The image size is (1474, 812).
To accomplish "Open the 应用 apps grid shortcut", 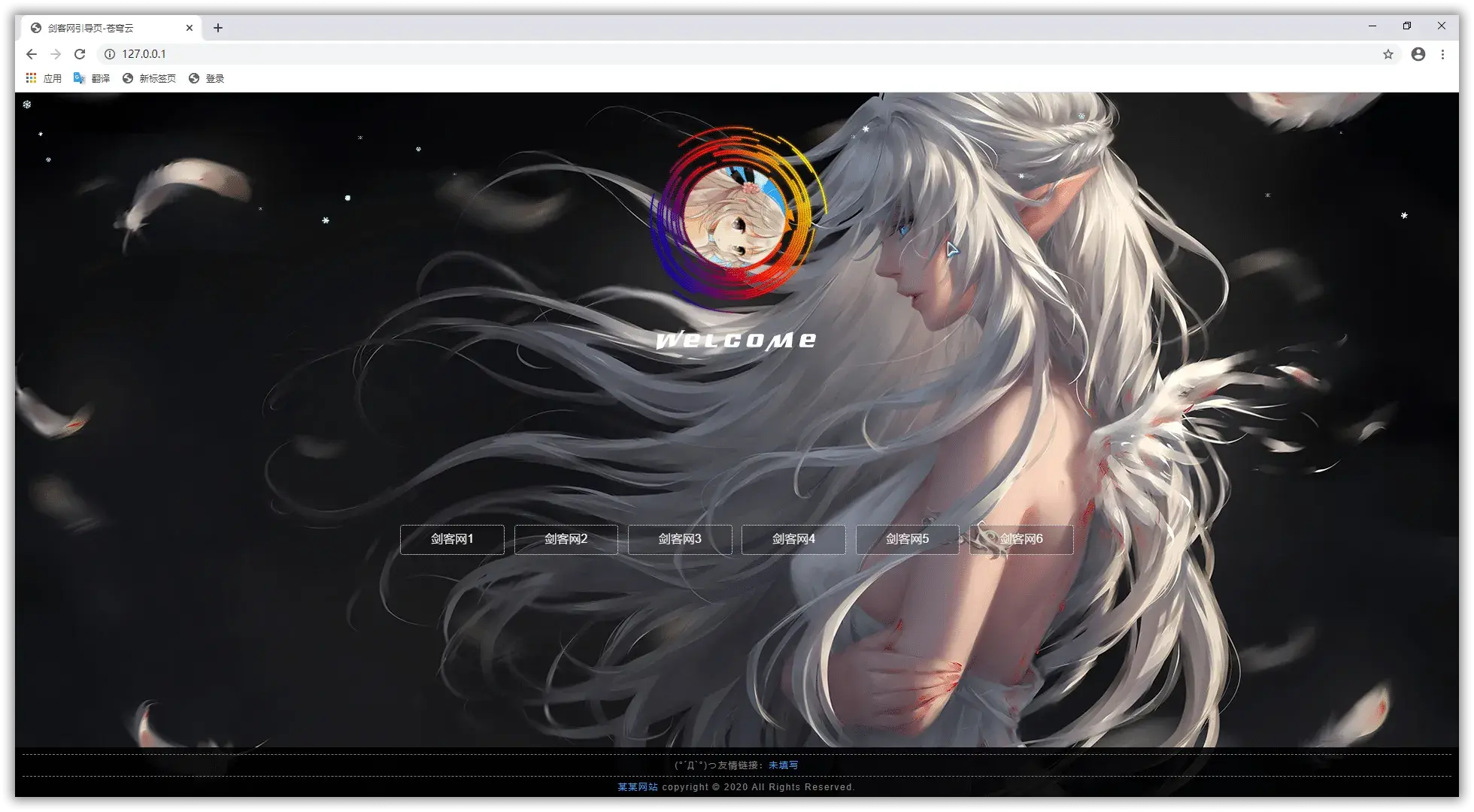I will tap(44, 78).
